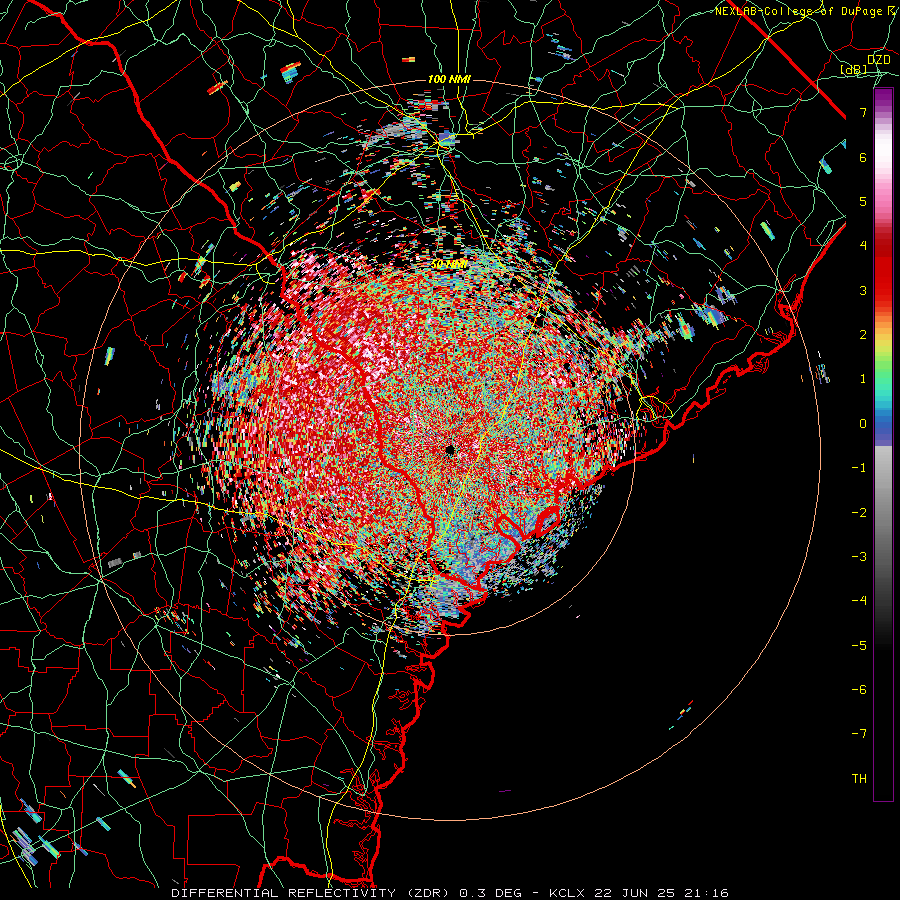900x900 pixels.
Task: Click the 0.3 DEG elevation angle text
Action: (x=491, y=893)
